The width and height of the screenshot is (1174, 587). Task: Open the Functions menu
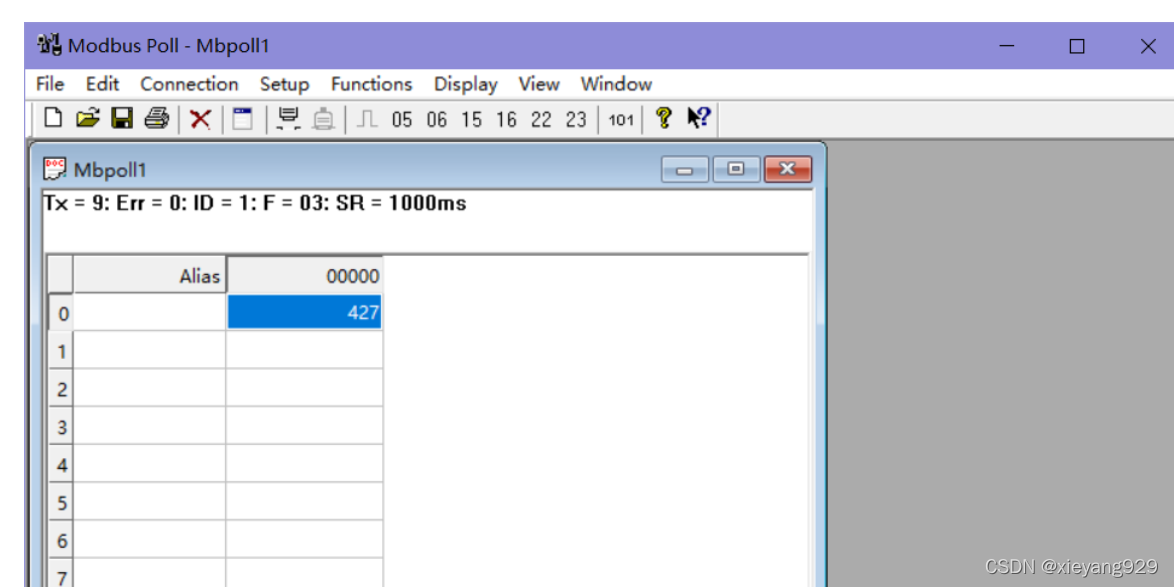tap(371, 84)
